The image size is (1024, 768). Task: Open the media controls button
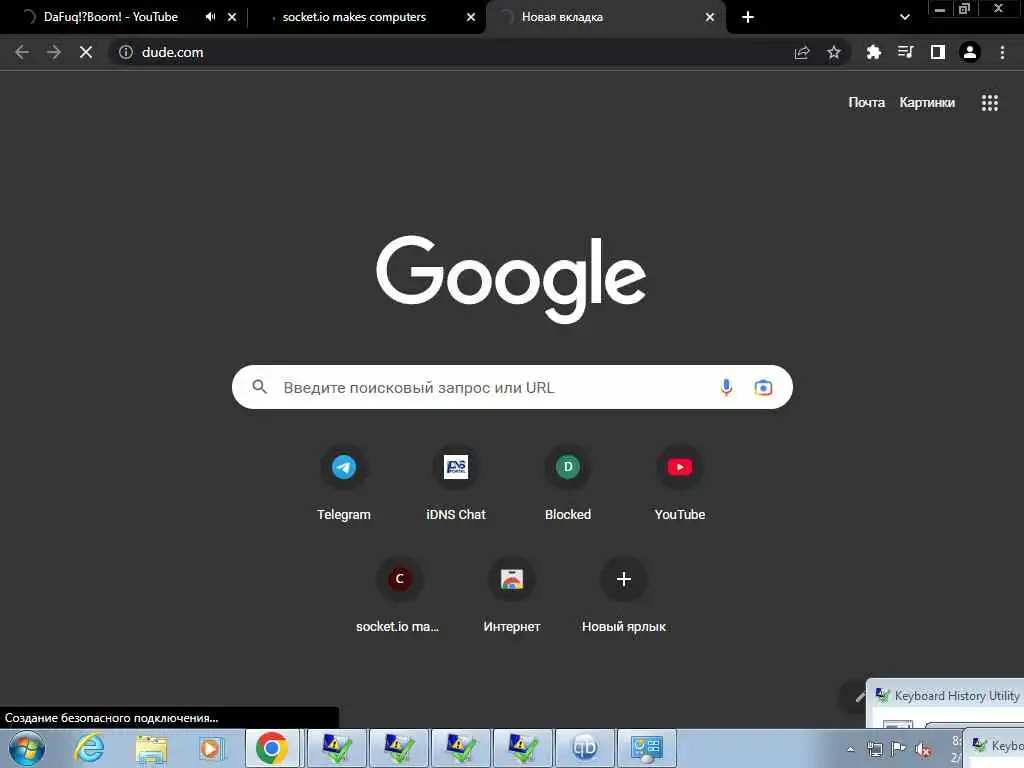(906, 52)
